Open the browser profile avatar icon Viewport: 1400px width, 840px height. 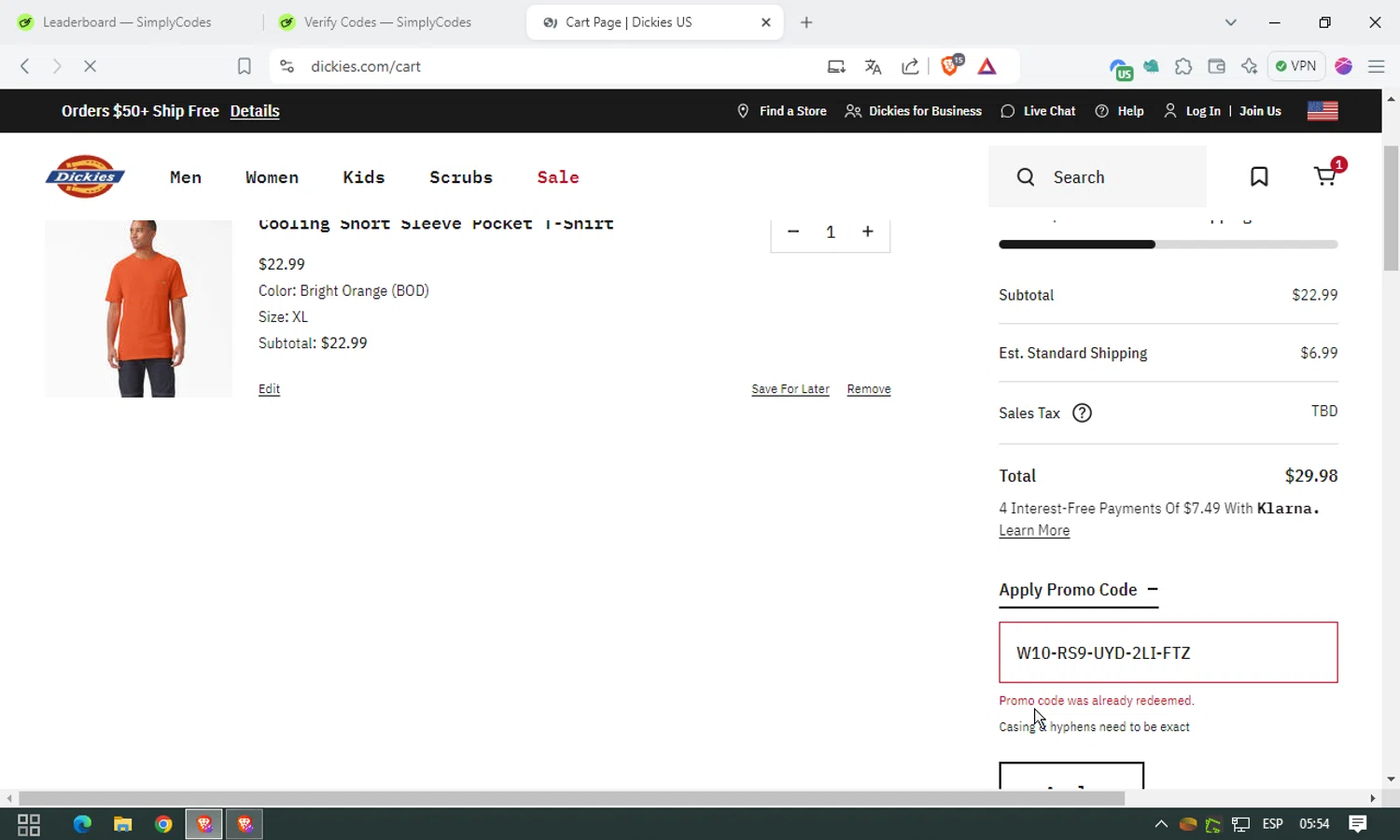coord(1344,66)
